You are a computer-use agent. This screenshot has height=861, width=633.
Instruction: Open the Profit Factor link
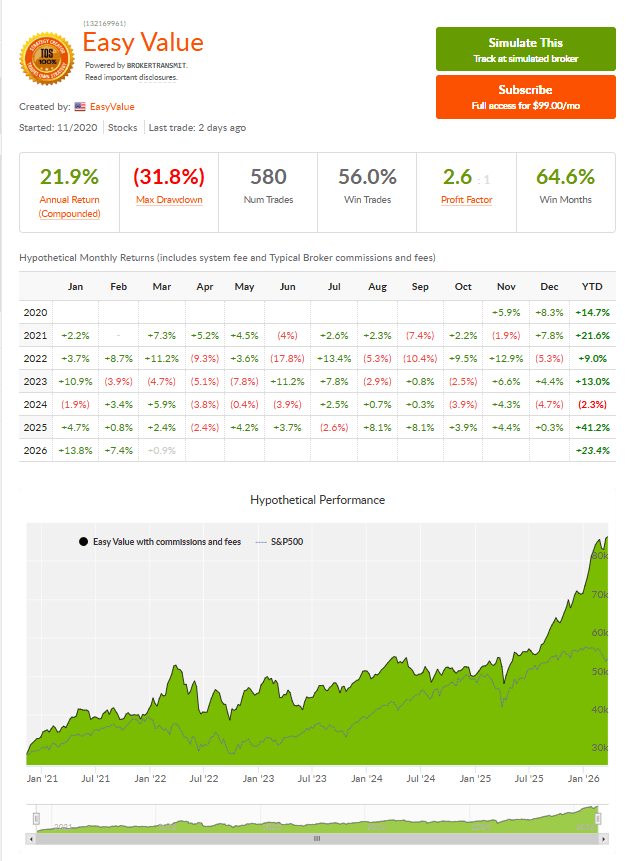pos(467,200)
